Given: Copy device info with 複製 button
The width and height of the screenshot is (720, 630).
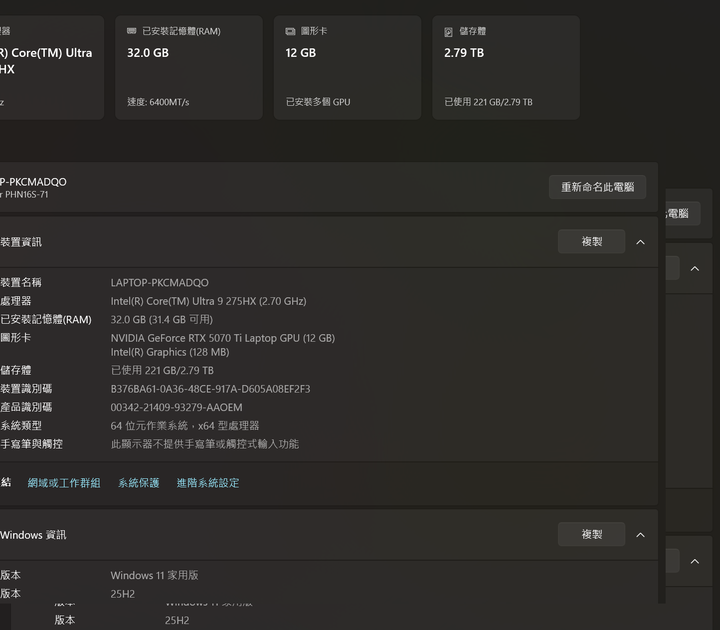Looking at the screenshot, I should point(591,242).
